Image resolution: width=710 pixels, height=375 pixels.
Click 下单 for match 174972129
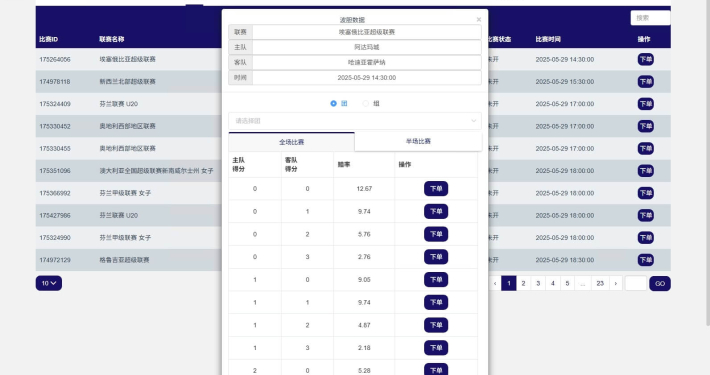click(x=645, y=260)
